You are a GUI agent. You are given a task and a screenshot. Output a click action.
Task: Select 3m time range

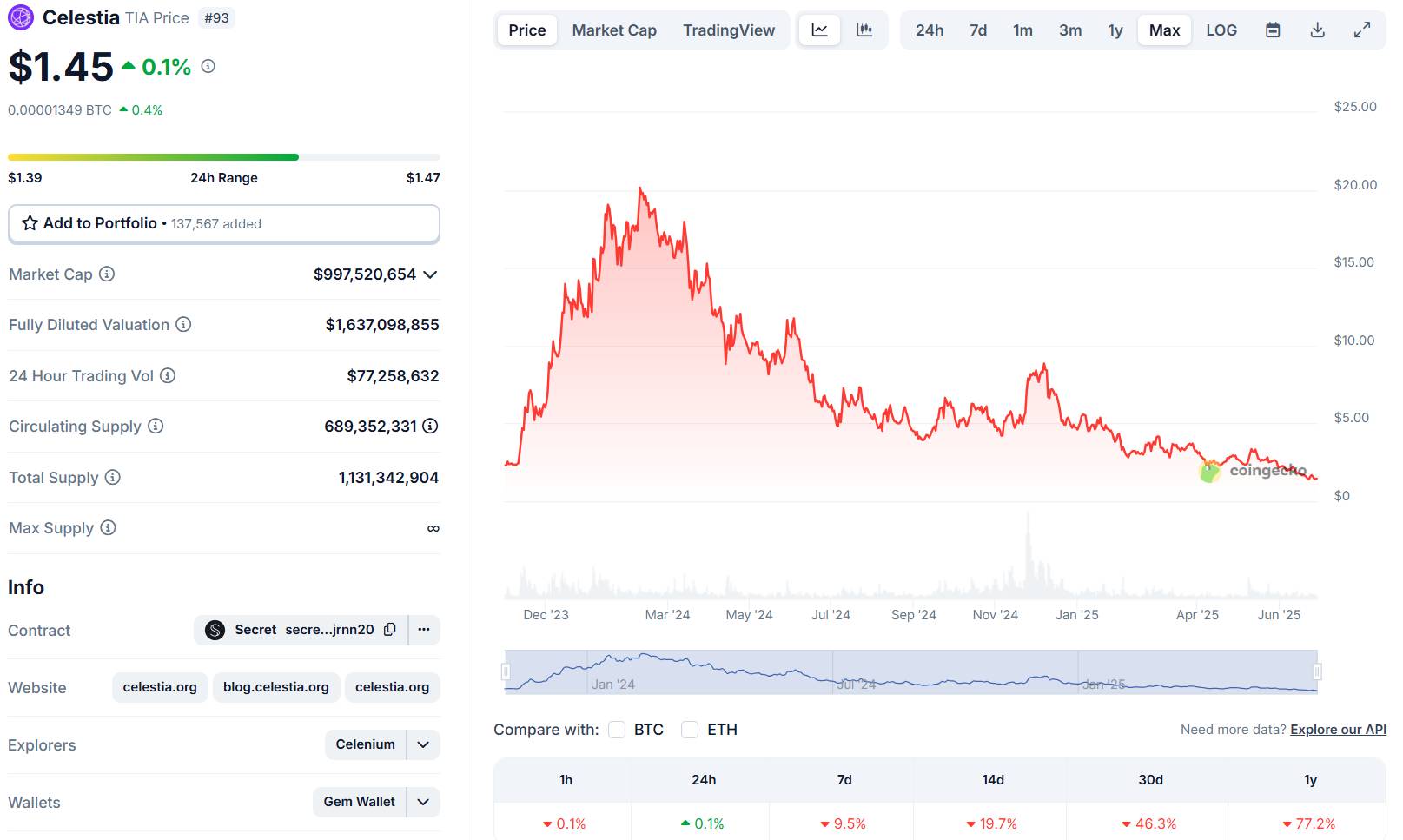[1070, 30]
